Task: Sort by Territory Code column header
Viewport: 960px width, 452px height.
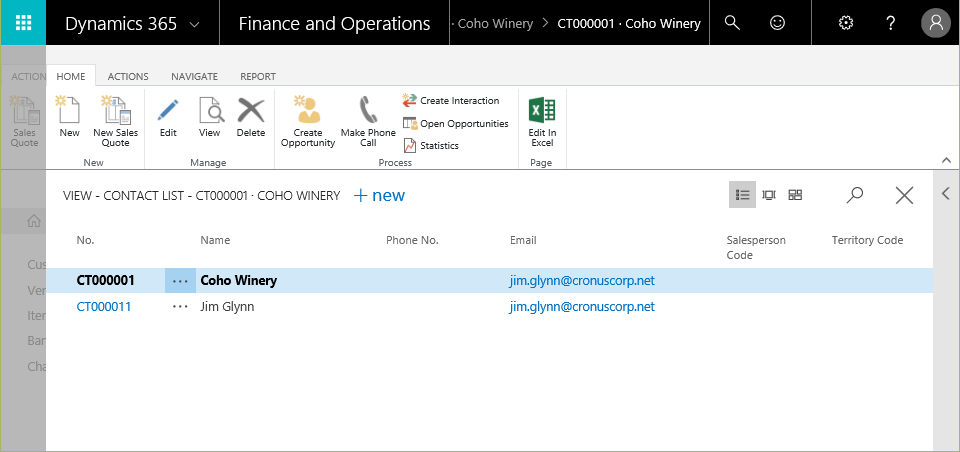Action: [867, 240]
